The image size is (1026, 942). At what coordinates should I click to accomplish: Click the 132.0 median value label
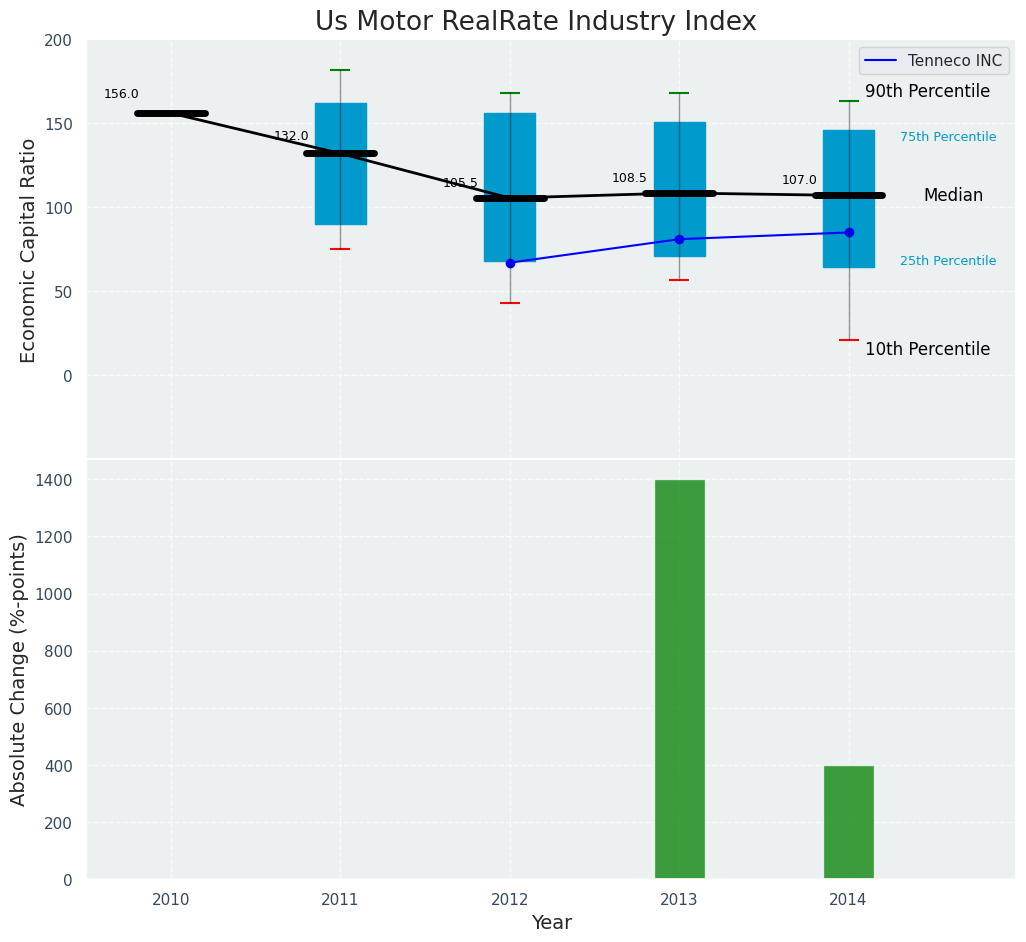coord(291,136)
